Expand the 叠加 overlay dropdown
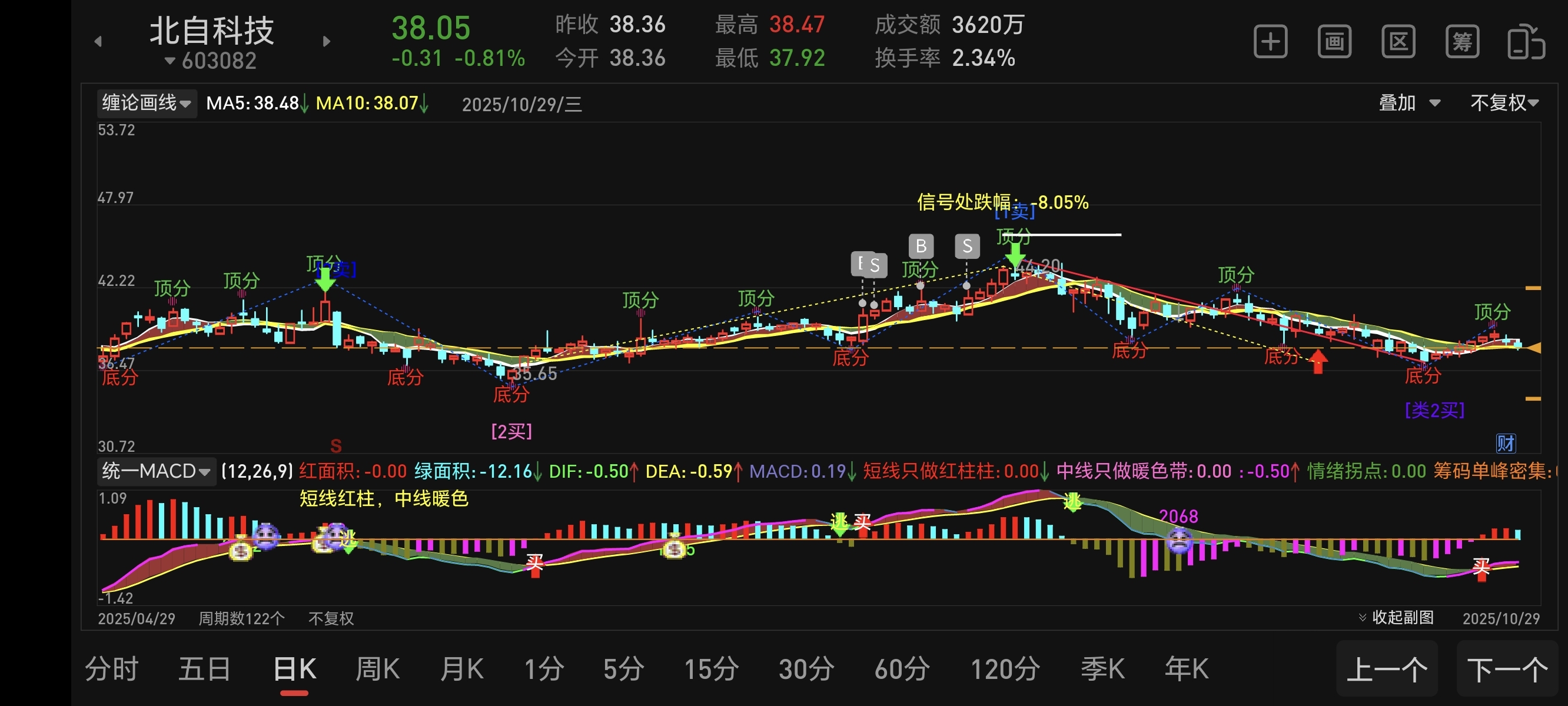 tap(1408, 103)
